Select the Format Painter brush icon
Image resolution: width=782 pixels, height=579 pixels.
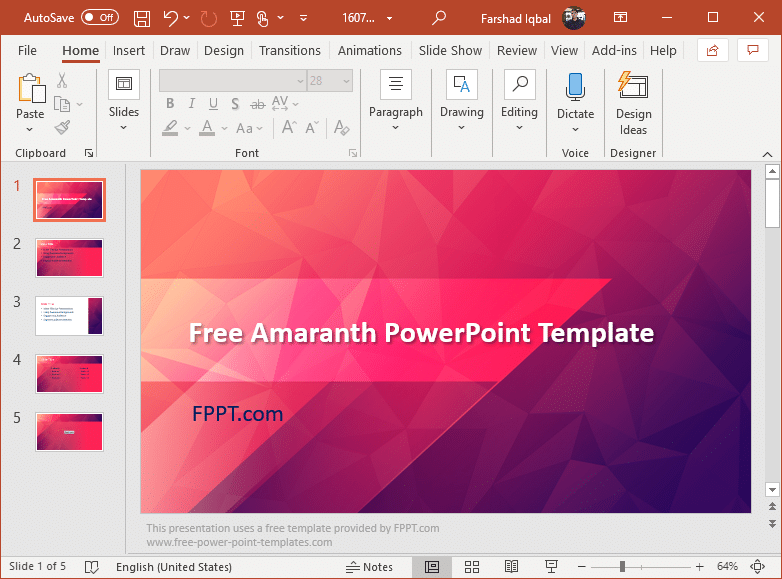coord(62,127)
